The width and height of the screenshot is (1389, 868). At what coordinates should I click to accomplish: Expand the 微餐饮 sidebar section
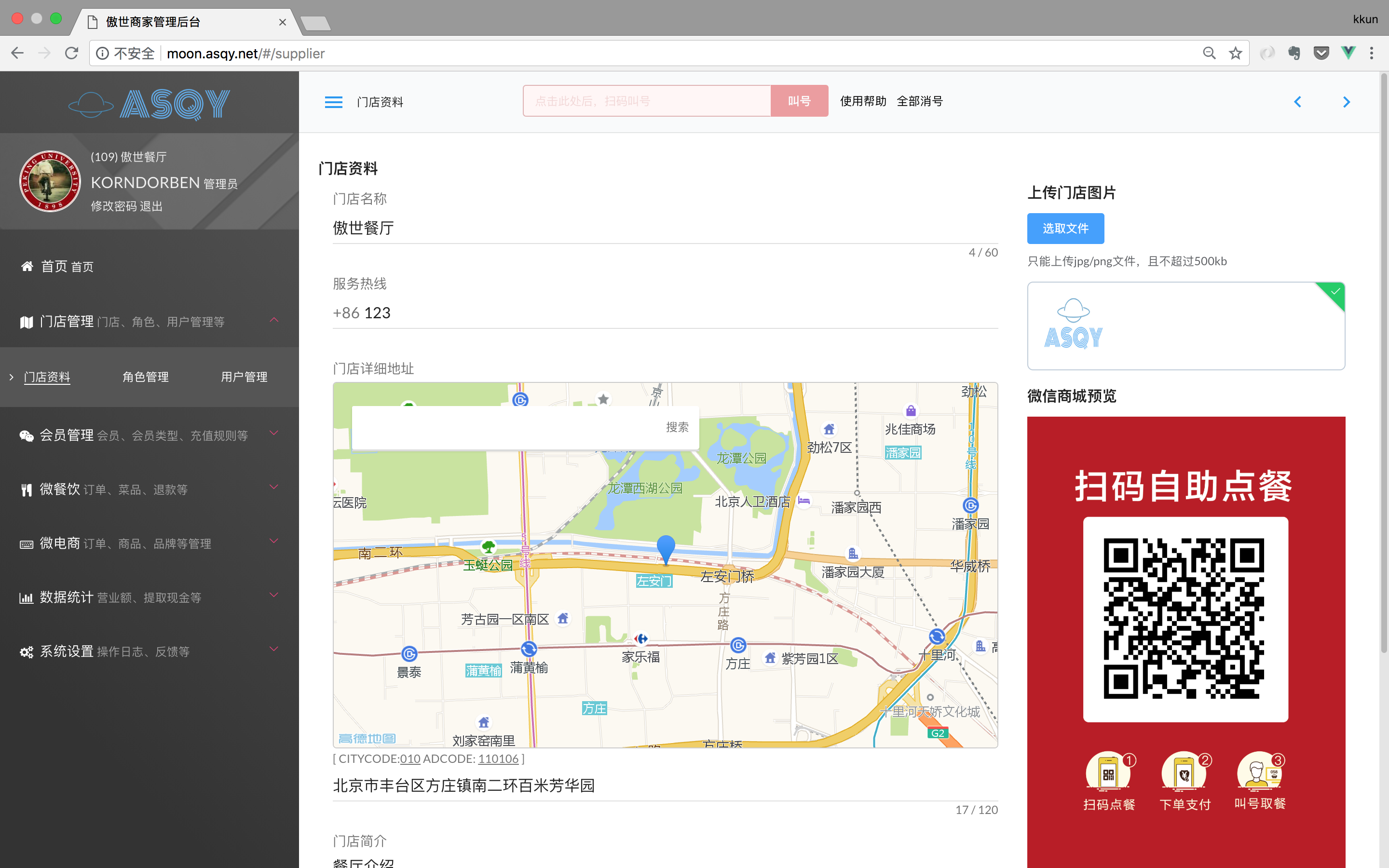click(x=274, y=487)
